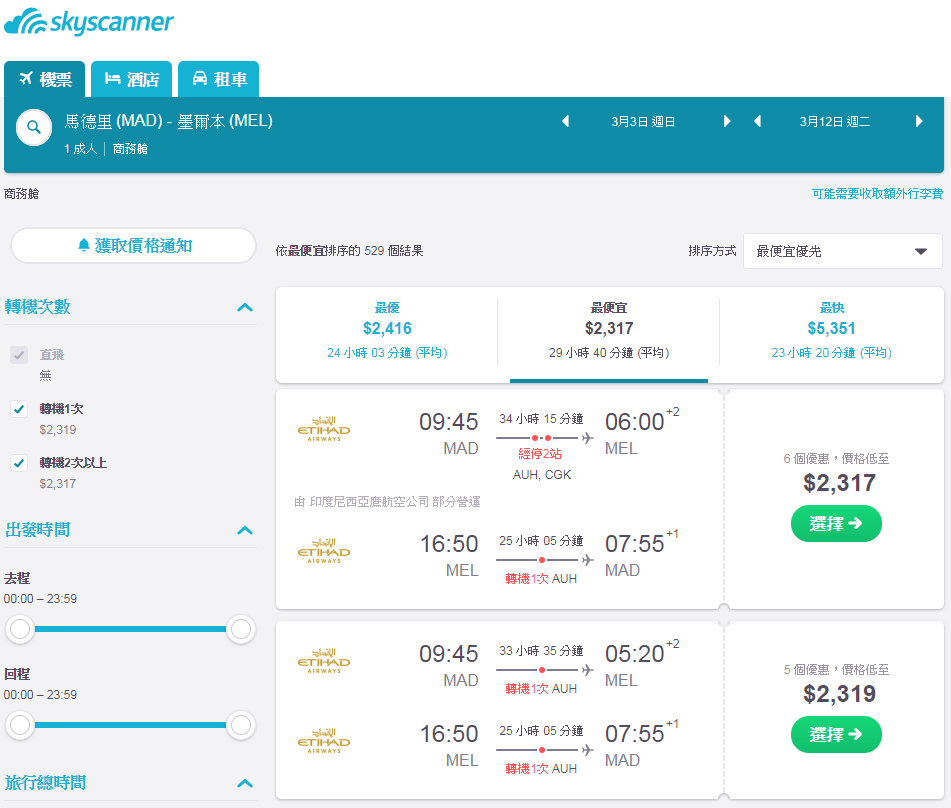The width and height of the screenshot is (951, 808).
Task: Uncheck the 轉機2次以上 checkbox
Action: [19, 463]
